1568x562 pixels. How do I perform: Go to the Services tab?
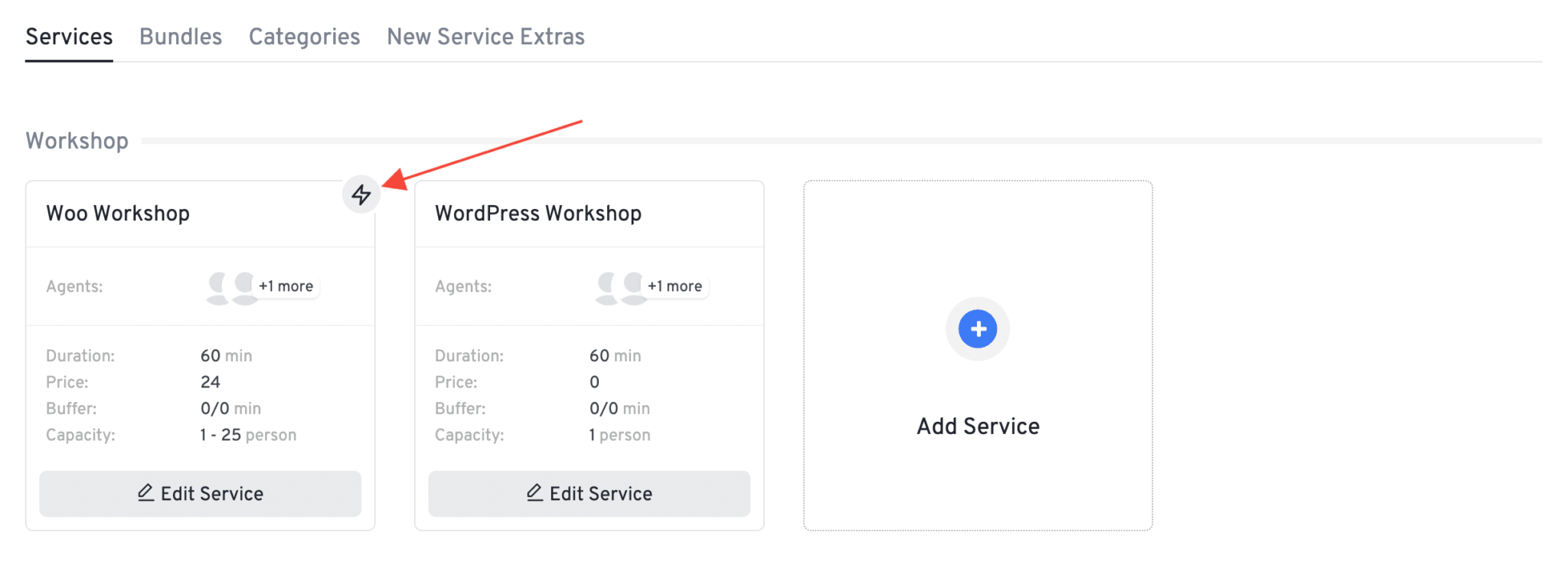coord(68,36)
